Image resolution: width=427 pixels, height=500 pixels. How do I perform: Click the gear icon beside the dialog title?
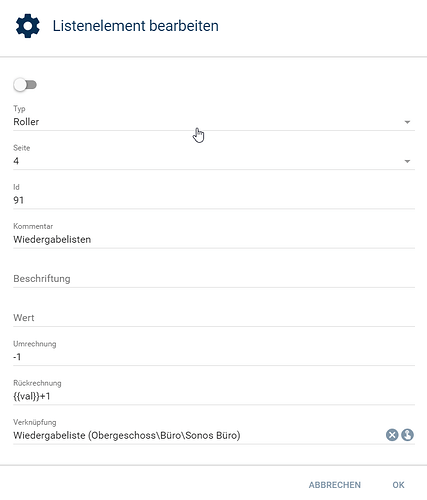pyautogui.click(x=28, y=26)
